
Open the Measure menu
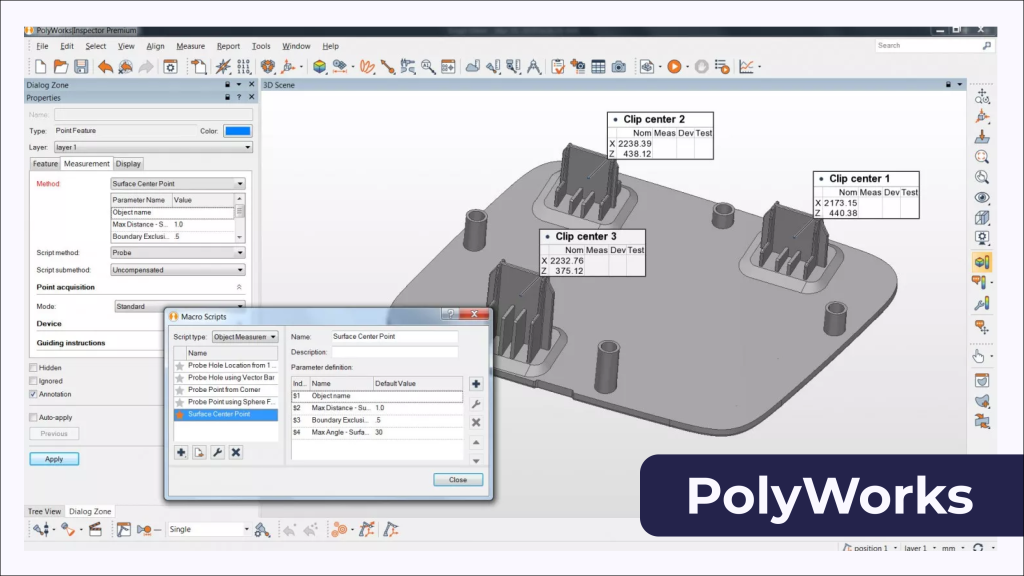coord(190,46)
